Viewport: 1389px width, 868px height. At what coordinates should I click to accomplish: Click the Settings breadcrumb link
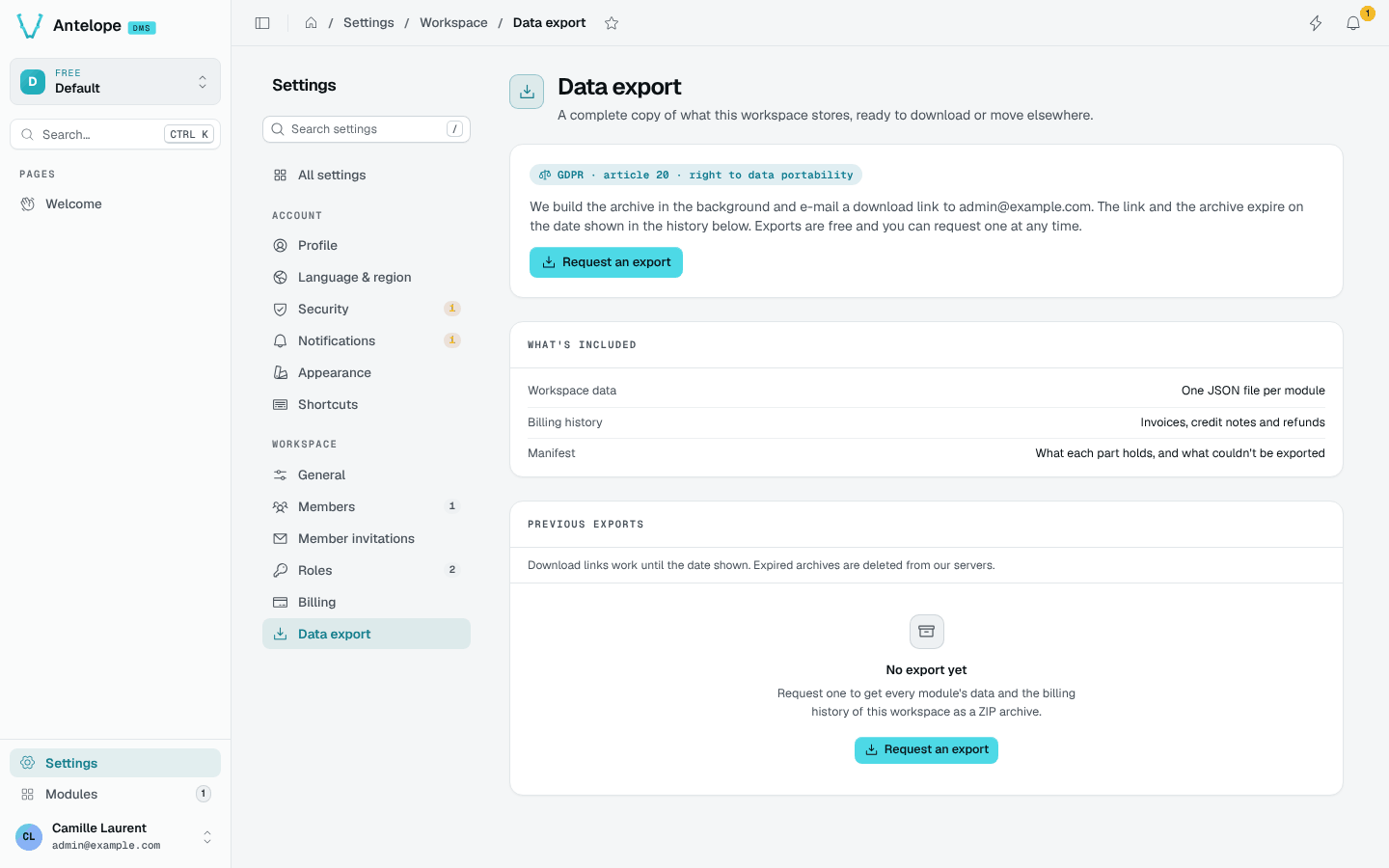click(368, 23)
